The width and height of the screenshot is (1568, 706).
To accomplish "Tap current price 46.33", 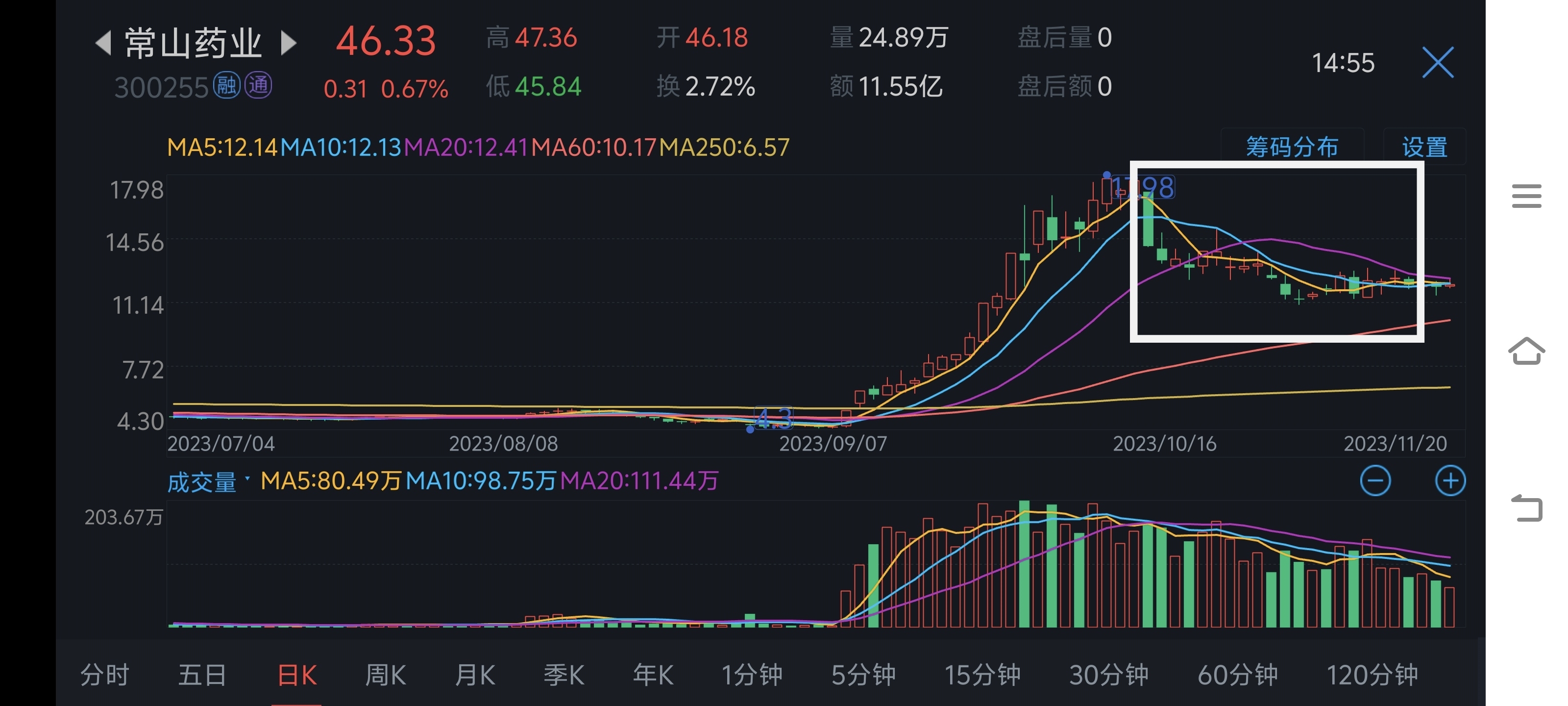I will (x=386, y=41).
